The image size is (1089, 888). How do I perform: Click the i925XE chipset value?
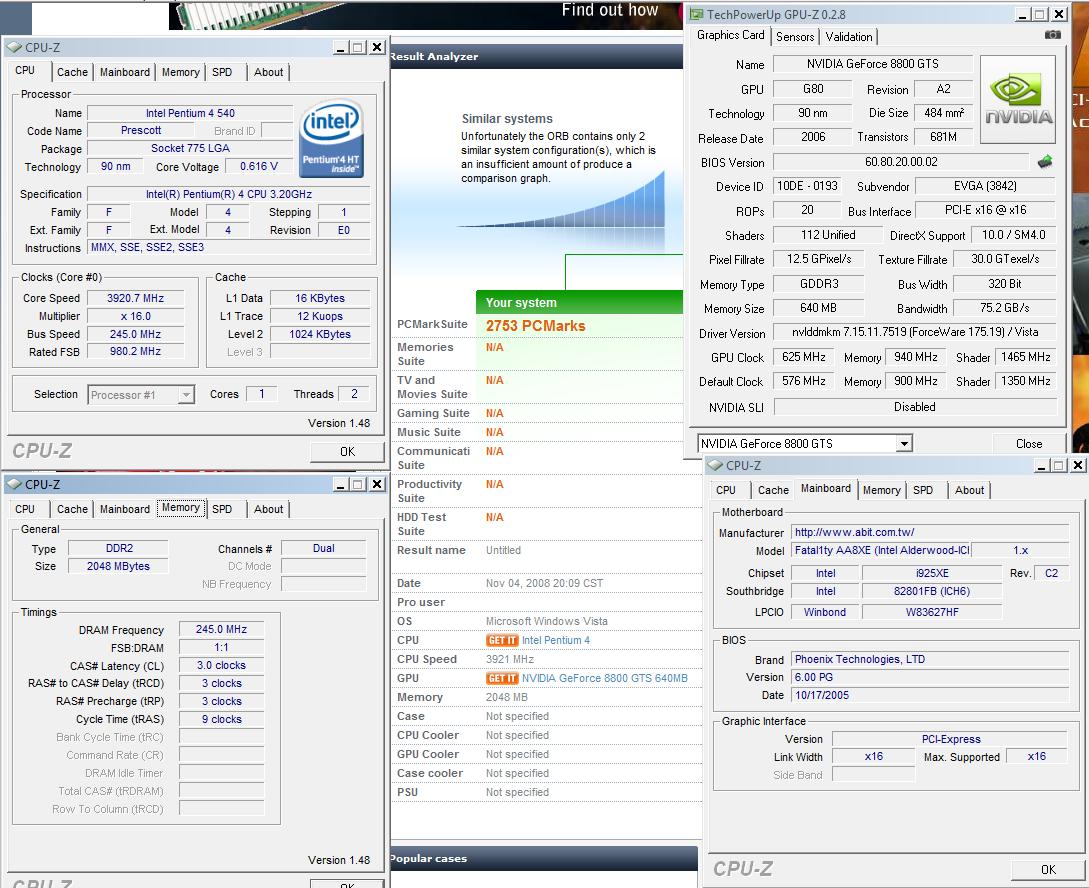pos(932,573)
